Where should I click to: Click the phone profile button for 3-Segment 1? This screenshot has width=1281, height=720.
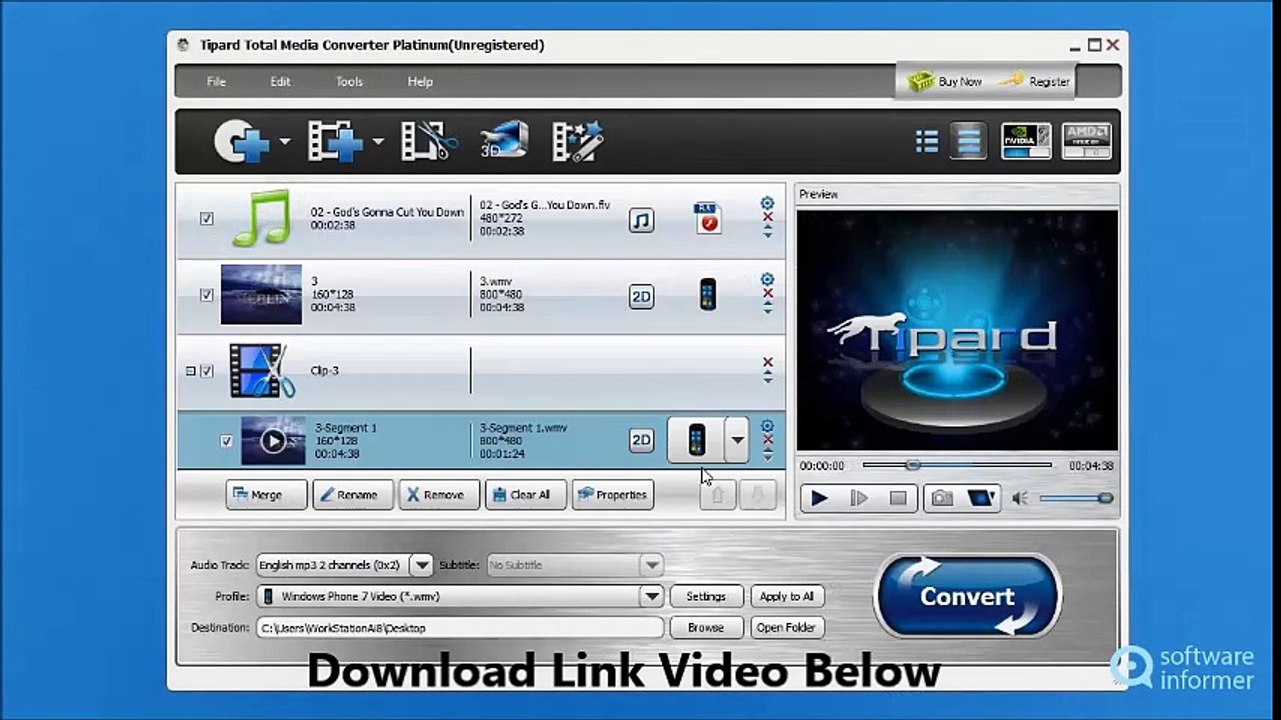tap(696, 440)
